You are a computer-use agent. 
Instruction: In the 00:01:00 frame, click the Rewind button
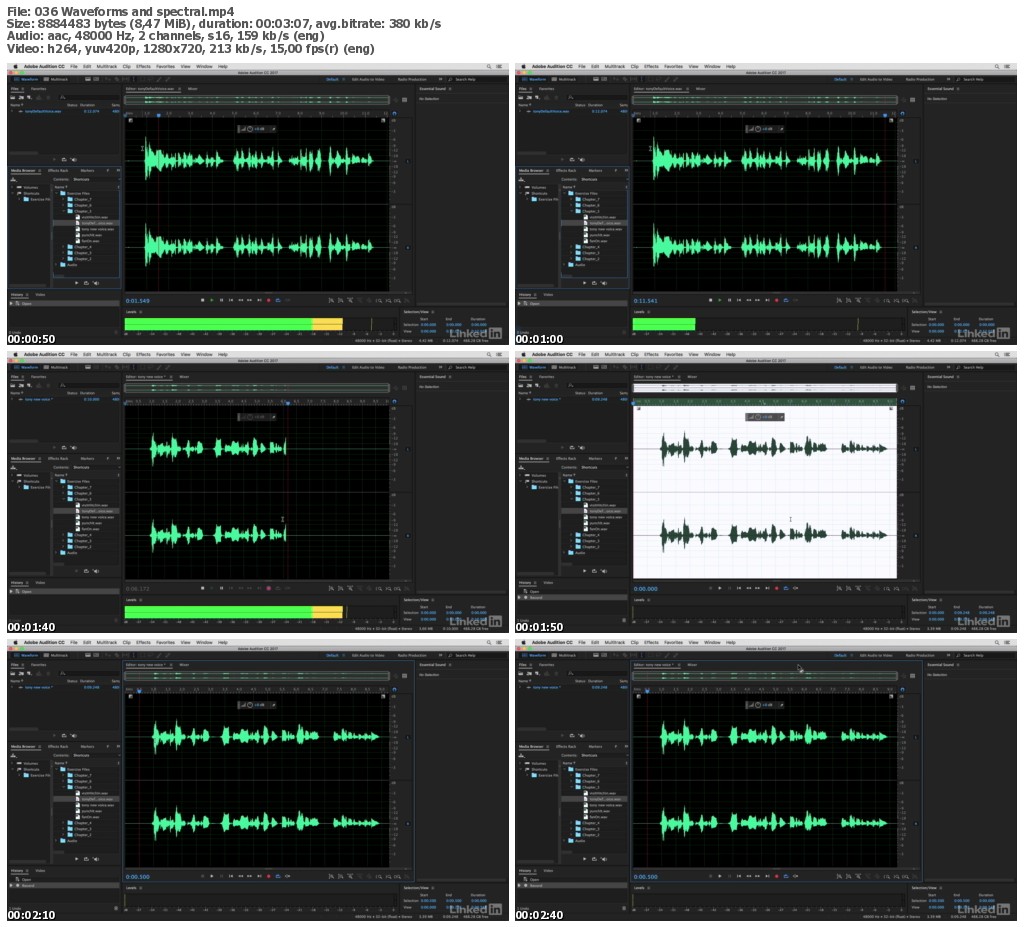click(748, 301)
